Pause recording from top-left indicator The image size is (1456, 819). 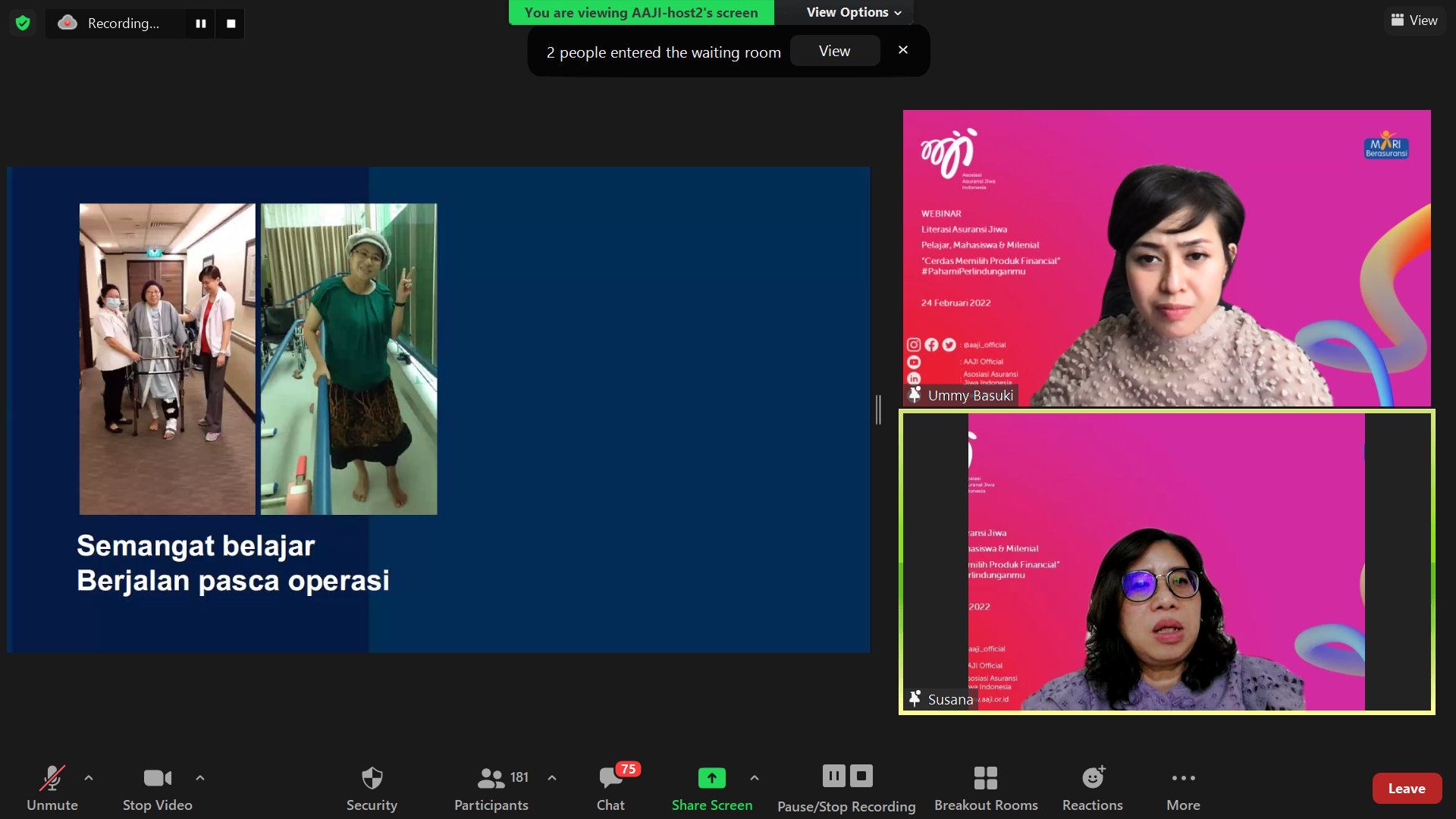click(x=201, y=24)
